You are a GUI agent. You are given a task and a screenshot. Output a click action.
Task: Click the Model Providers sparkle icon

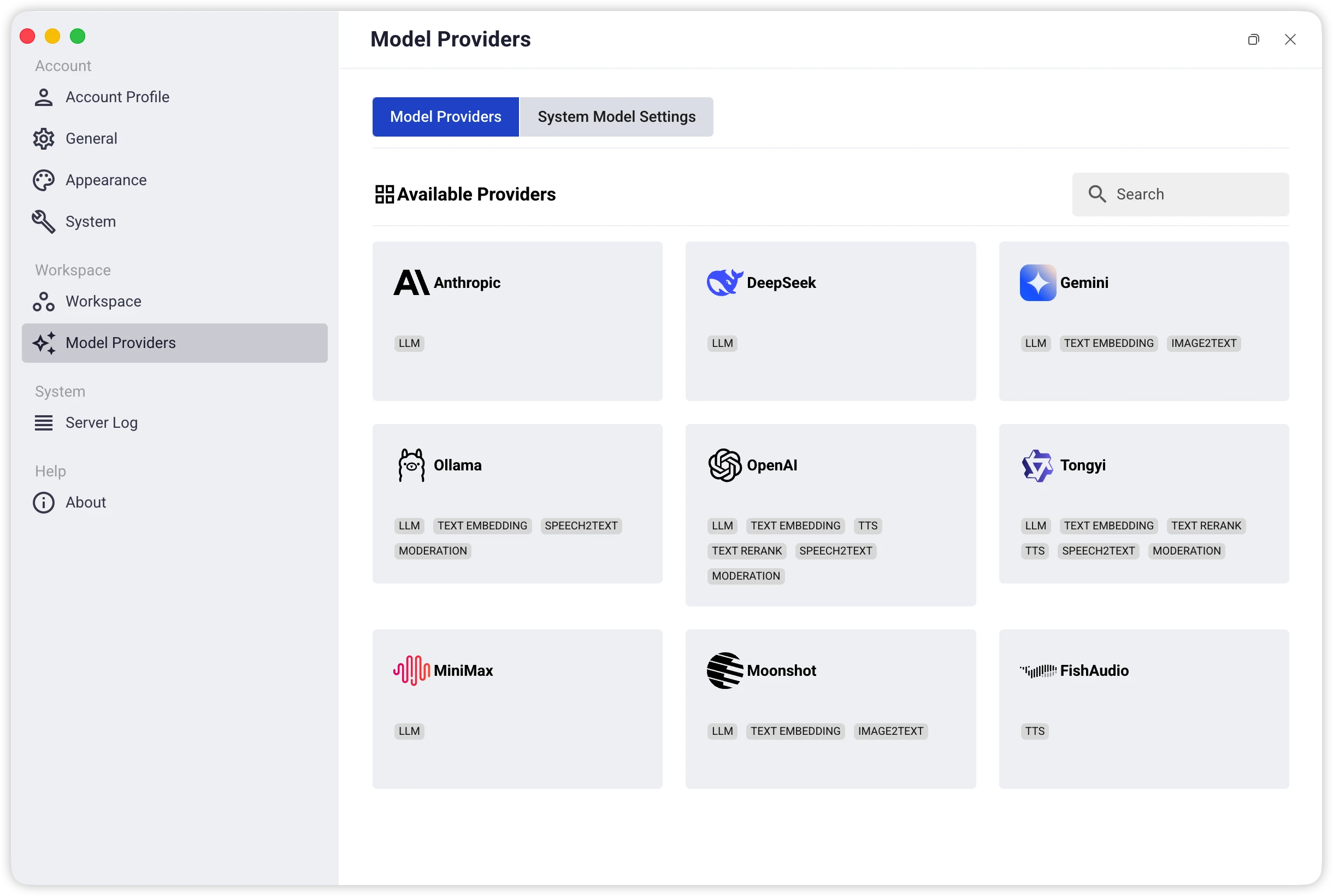43,343
